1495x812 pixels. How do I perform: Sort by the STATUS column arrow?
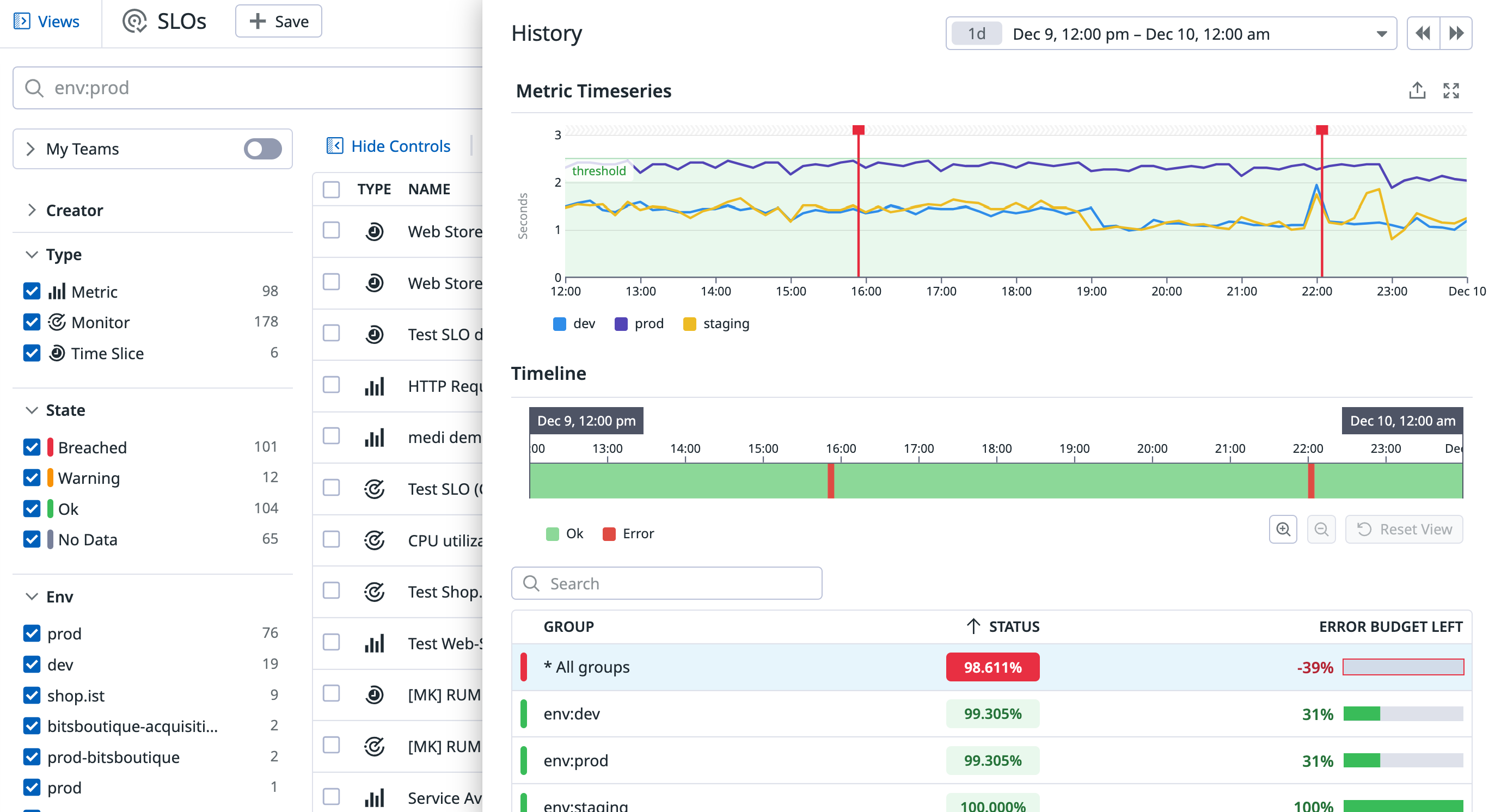(x=973, y=626)
